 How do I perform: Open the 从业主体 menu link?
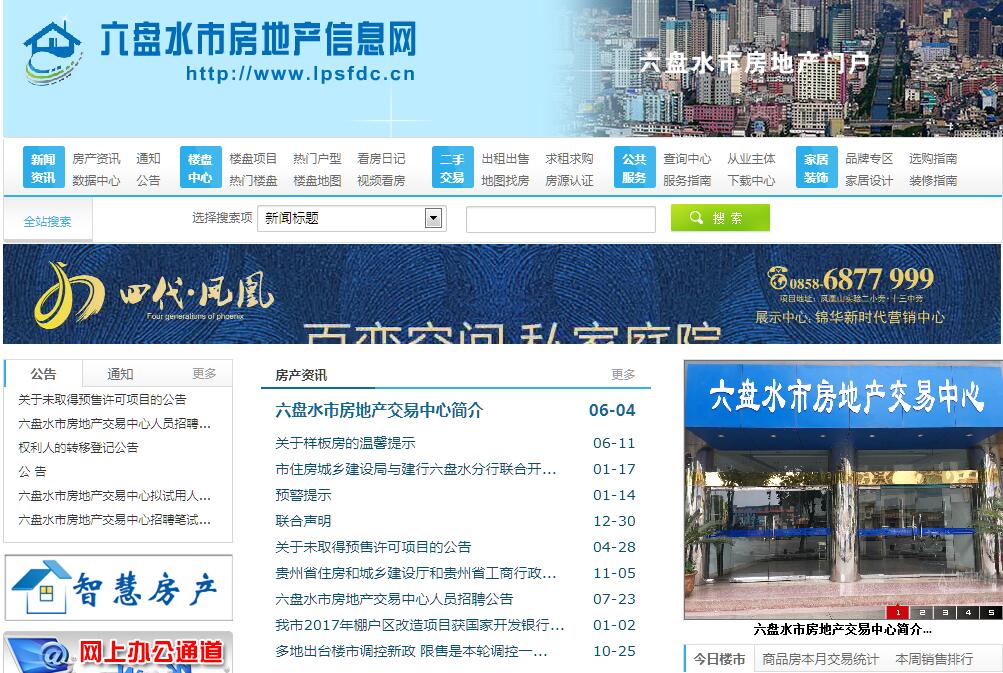(751, 159)
